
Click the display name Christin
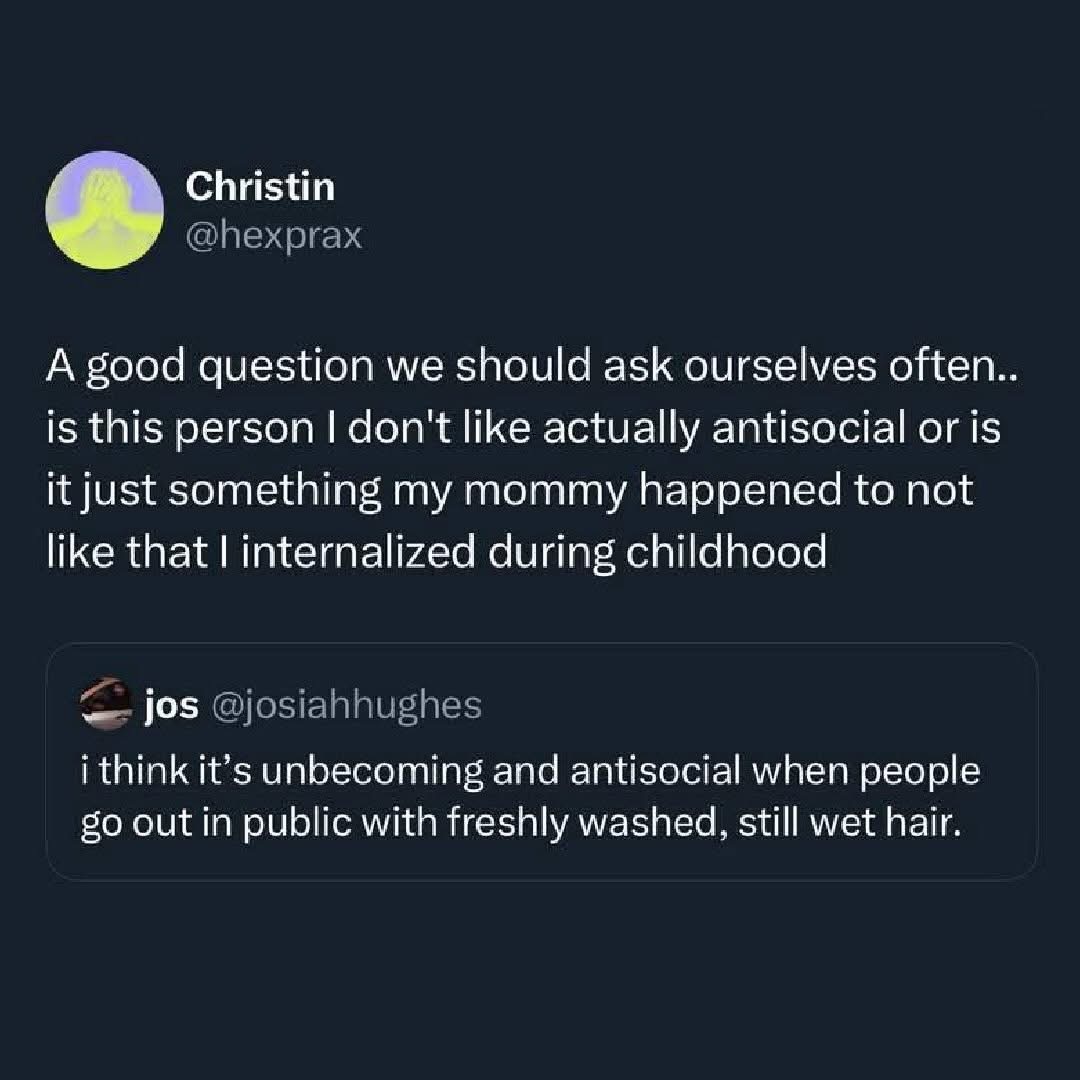coord(261,186)
